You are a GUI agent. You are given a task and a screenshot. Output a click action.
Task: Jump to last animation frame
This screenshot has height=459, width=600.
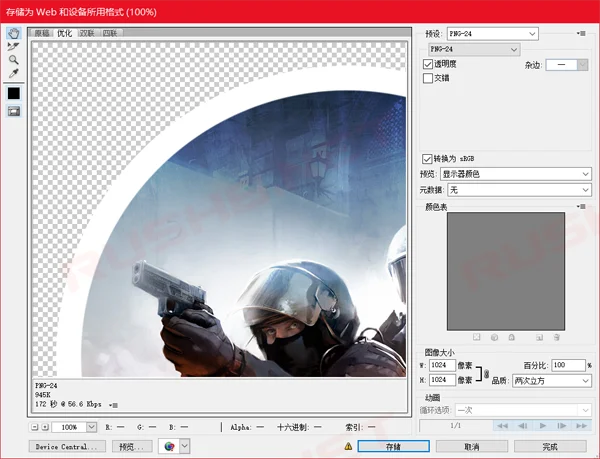point(581,426)
